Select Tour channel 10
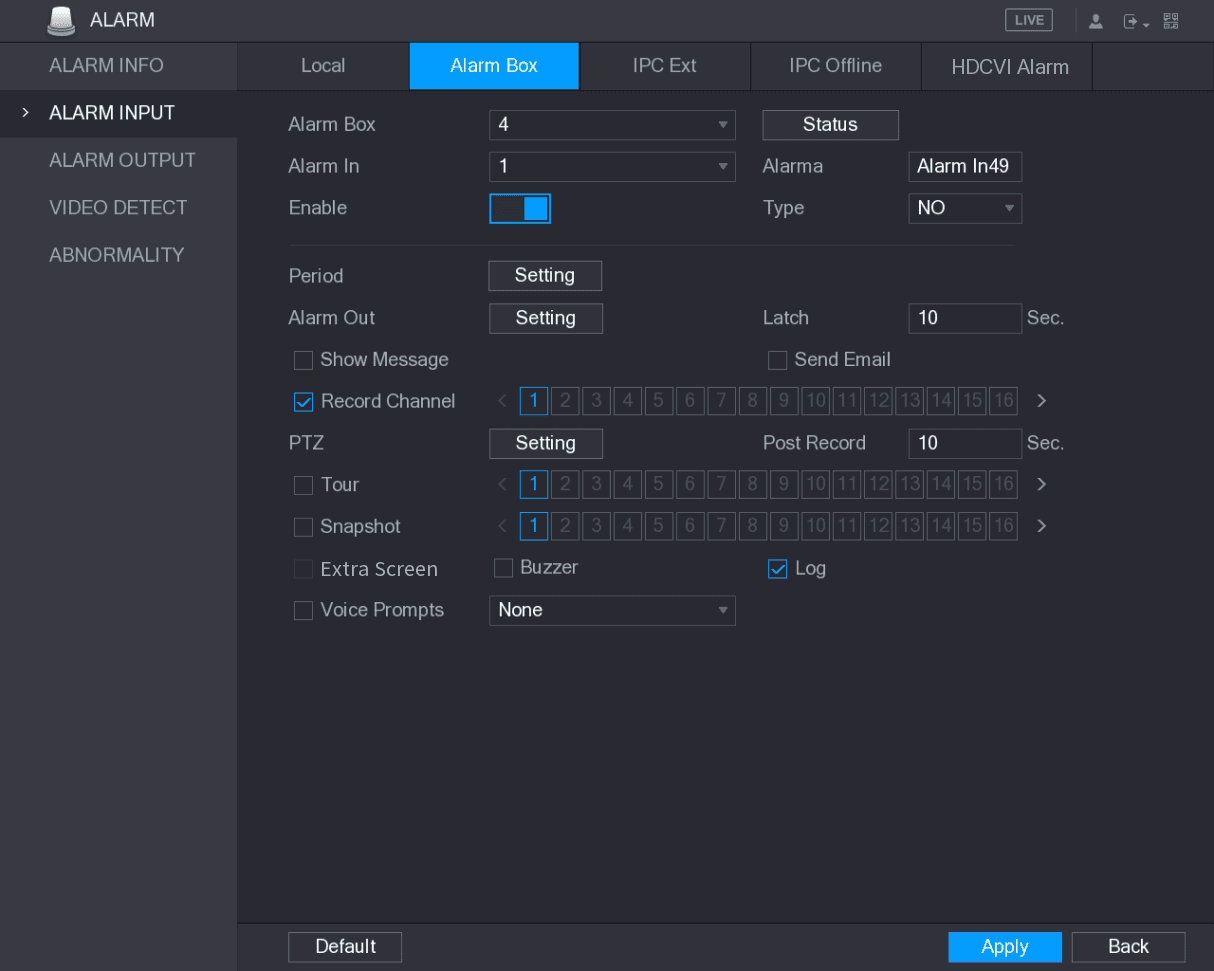This screenshot has width=1214, height=971. point(815,485)
